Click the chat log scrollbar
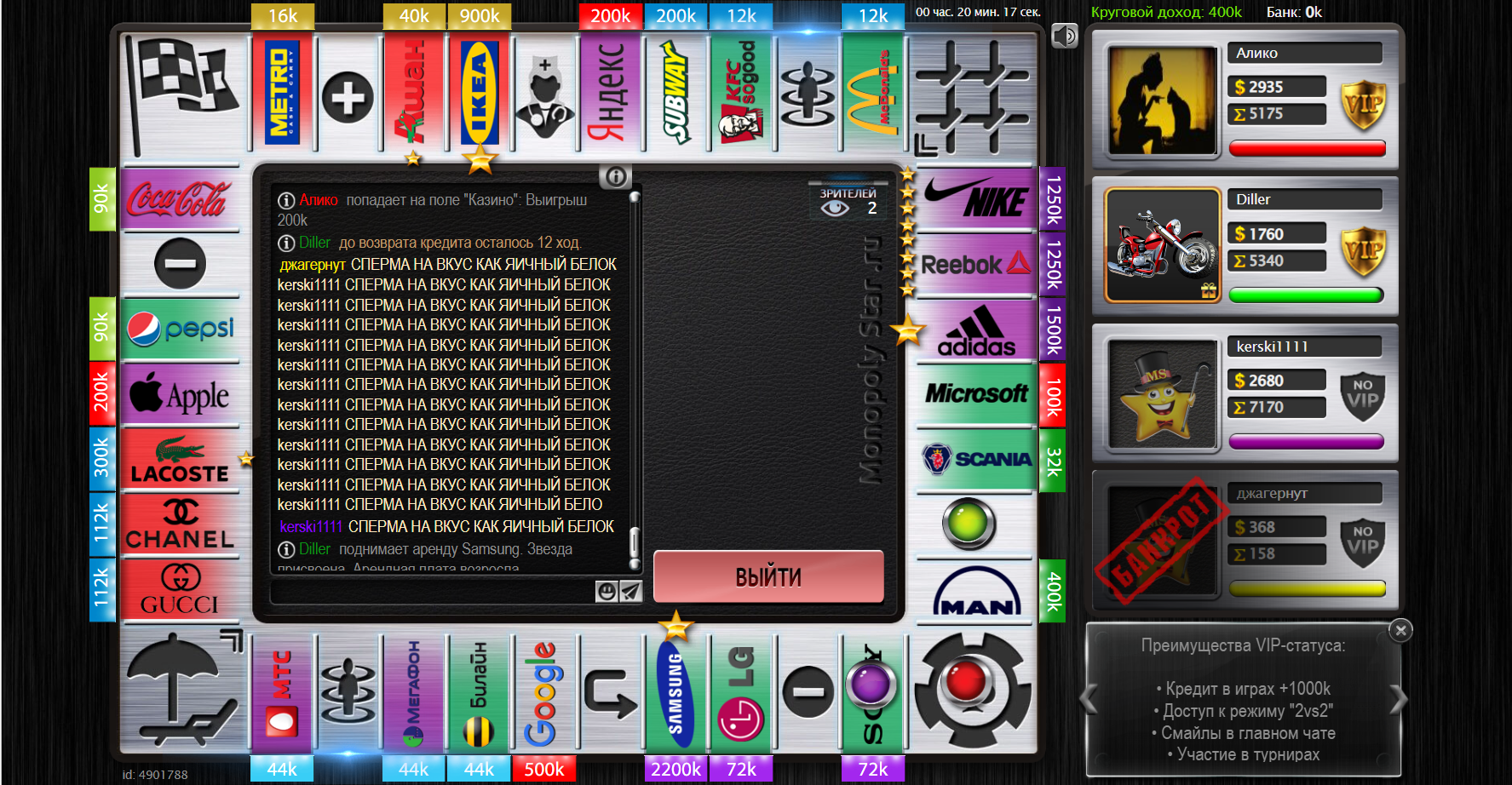This screenshot has height=785, width=1512. tap(634, 380)
